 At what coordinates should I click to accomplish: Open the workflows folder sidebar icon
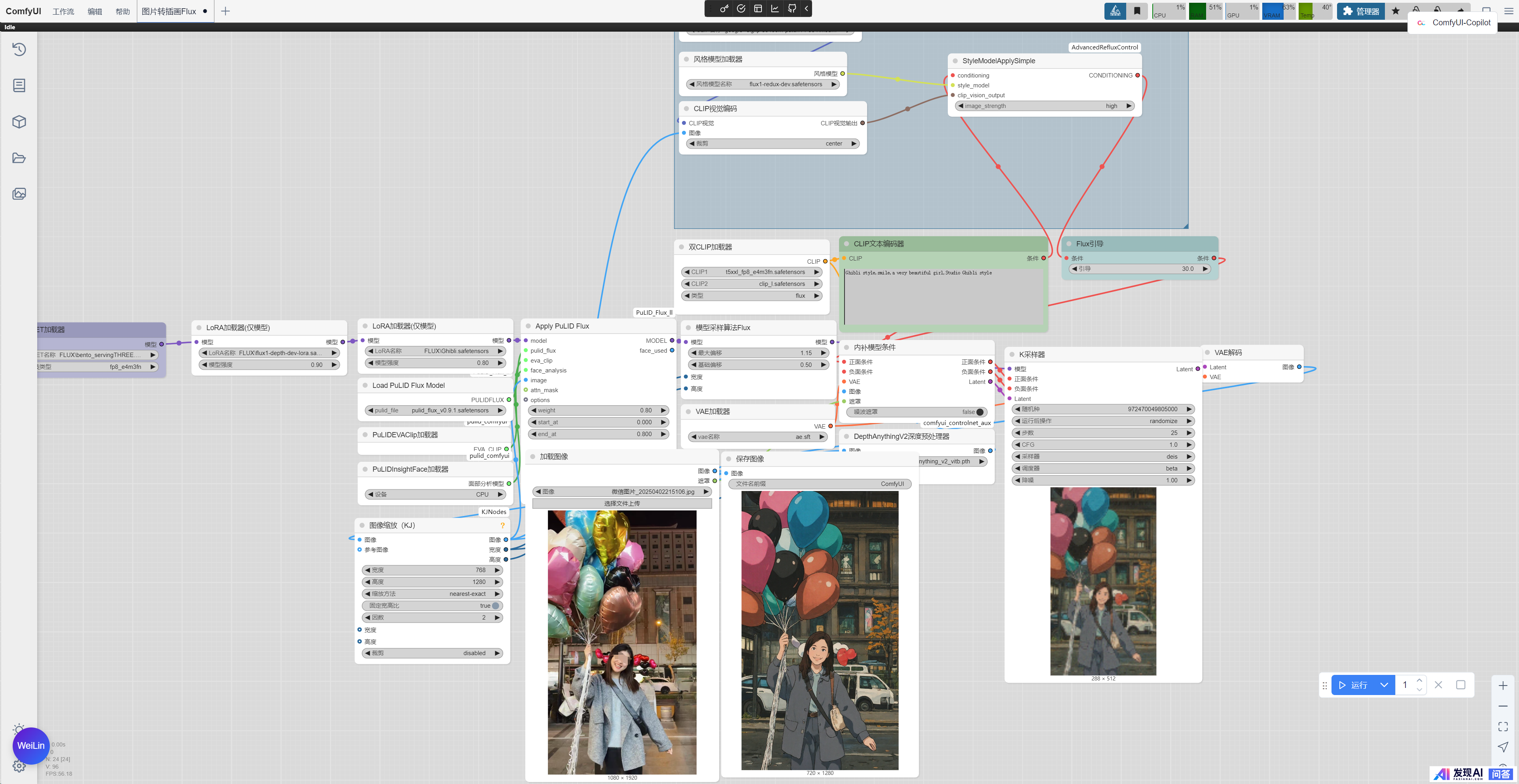(19, 158)
